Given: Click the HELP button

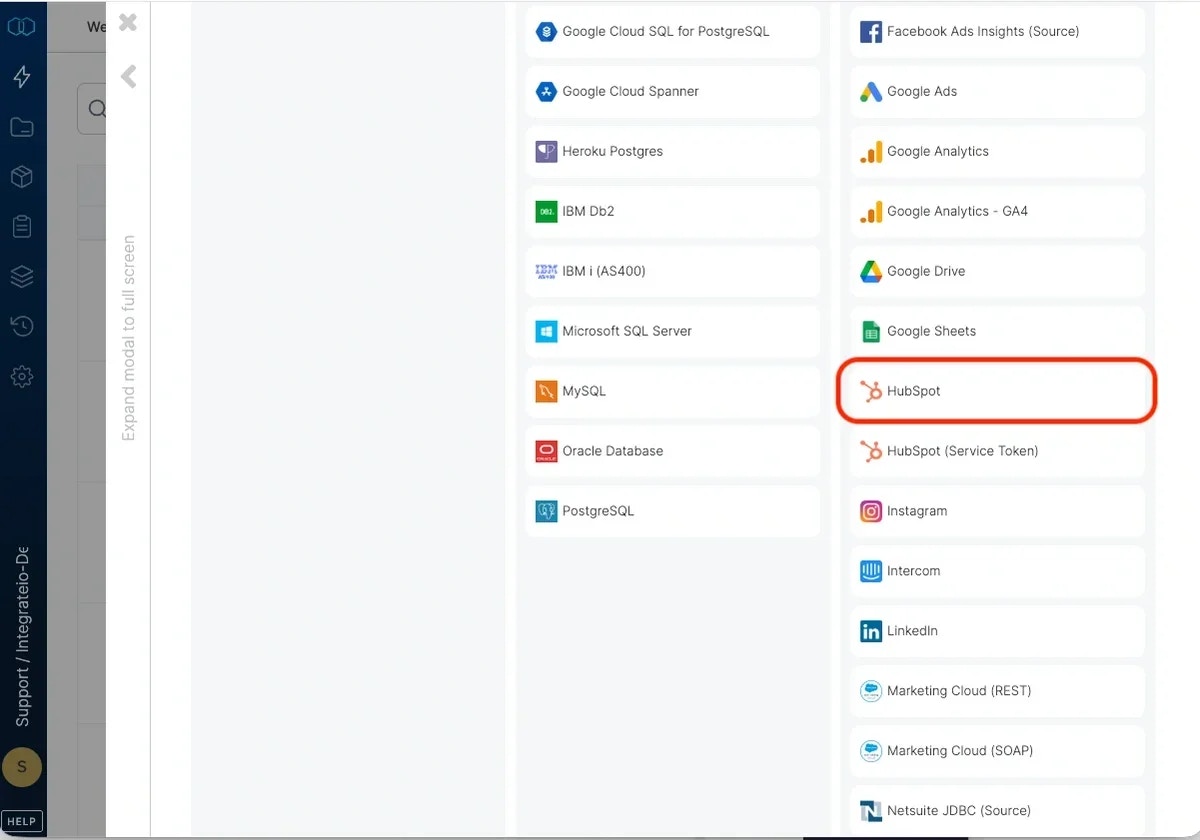Looking at the screenshot, I should pos(22,821).
